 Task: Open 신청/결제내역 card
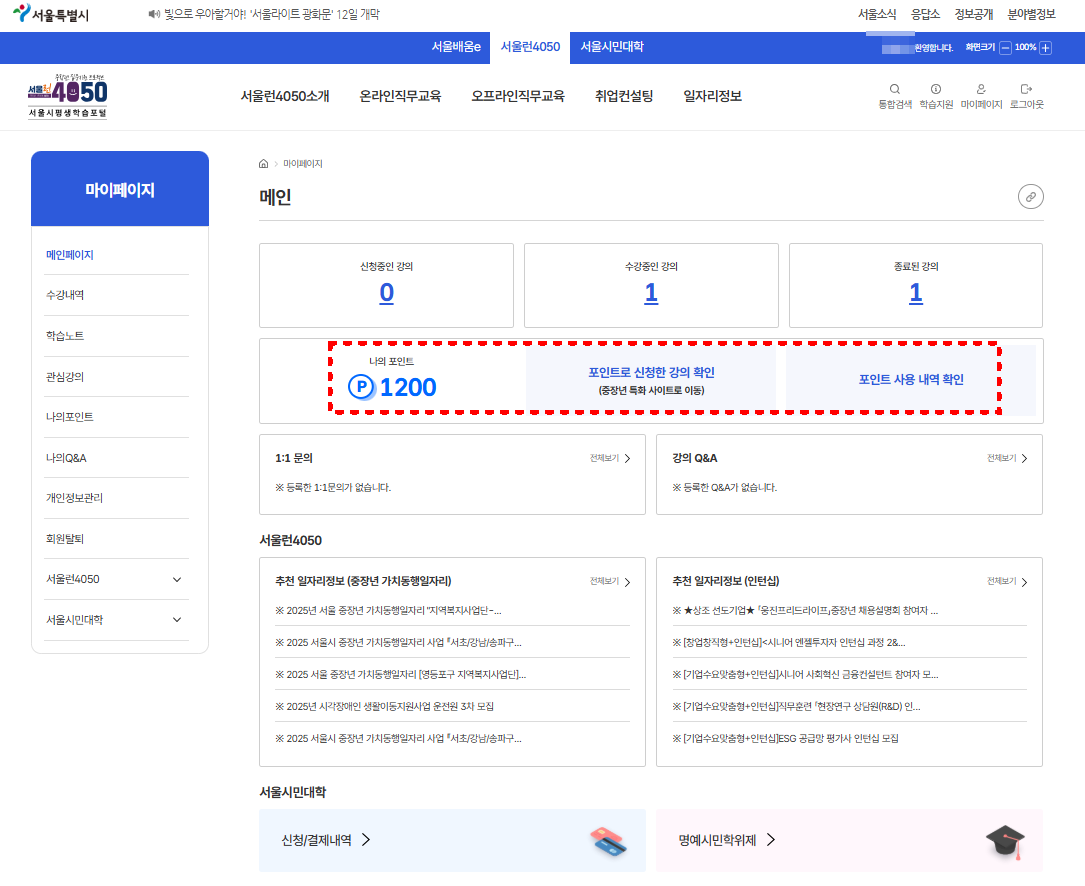[452, 840]
